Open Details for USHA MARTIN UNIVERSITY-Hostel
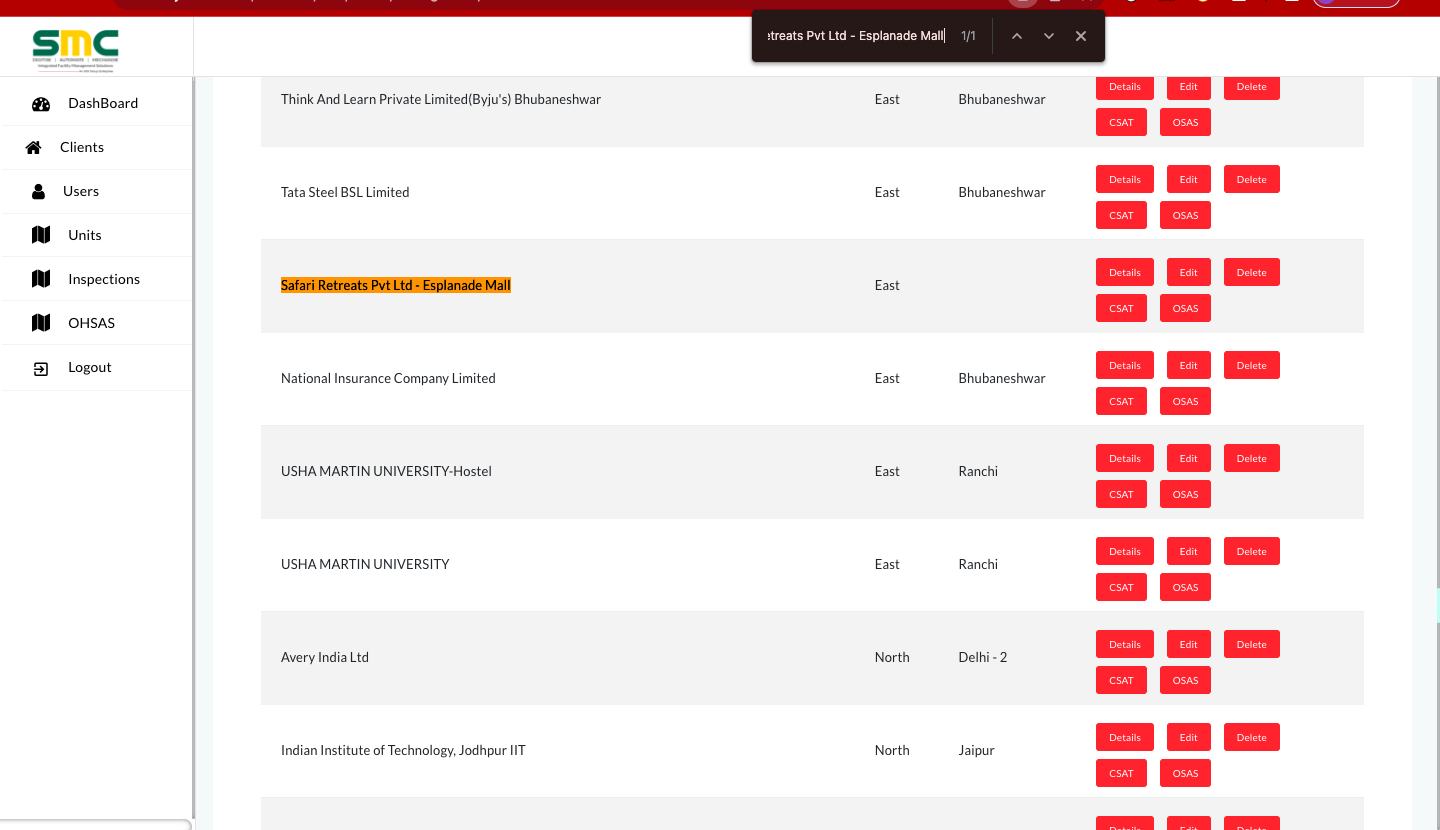Viewport: 1440px width, 830px height. click(1125, 459)
